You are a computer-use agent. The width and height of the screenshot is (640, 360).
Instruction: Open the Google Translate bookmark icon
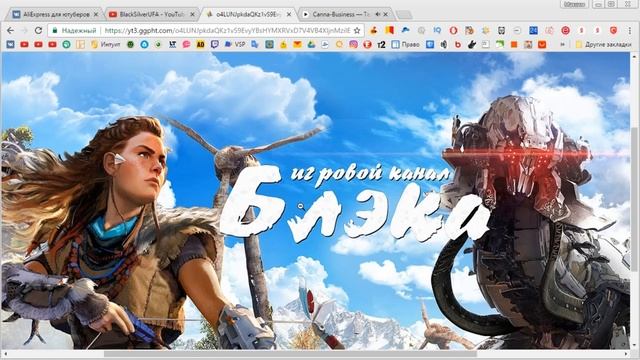[255, 44]
